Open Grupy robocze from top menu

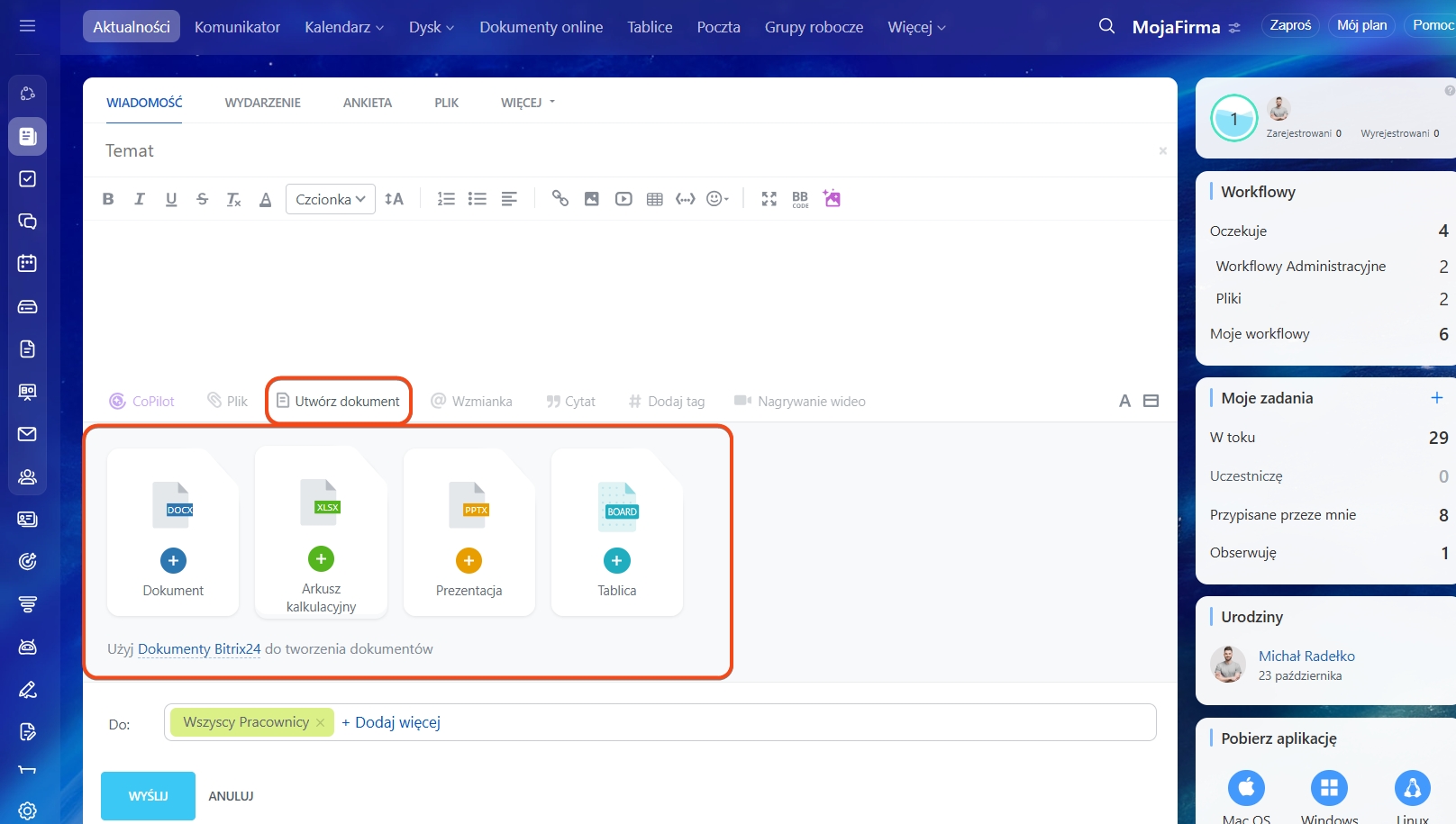pyautogui.click(x=814, y=27)
